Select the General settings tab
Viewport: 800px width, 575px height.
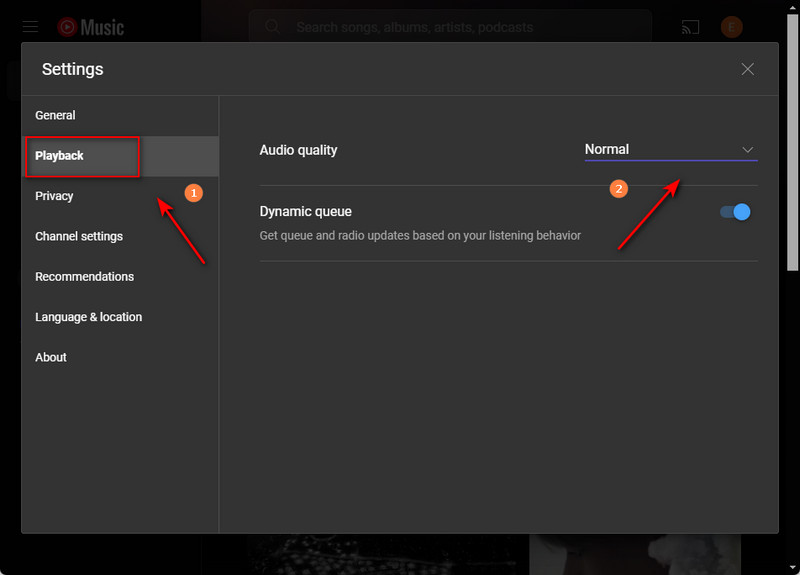tap(56, 116)
